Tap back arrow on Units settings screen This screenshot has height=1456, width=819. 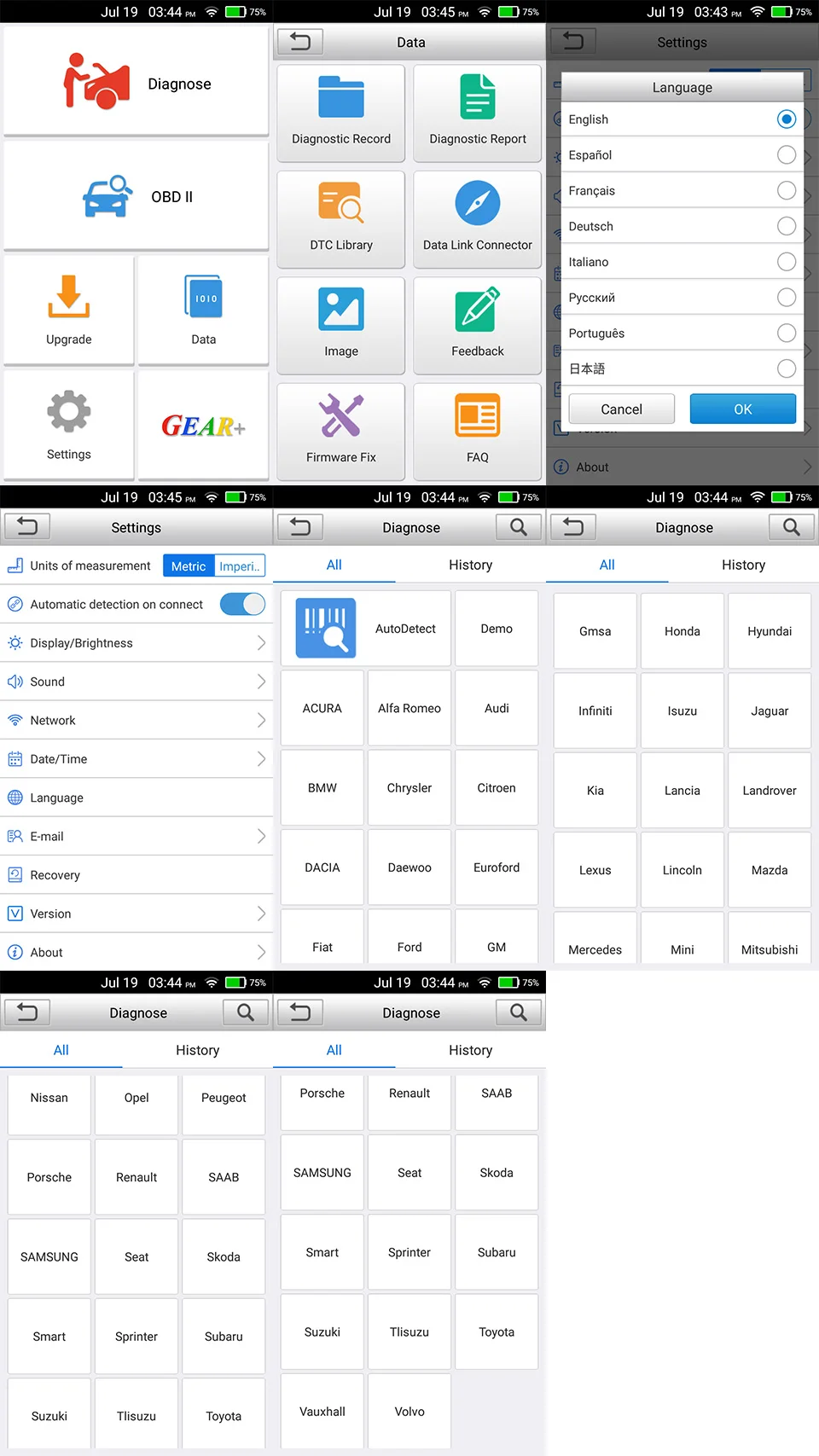[x=27, y=527]
